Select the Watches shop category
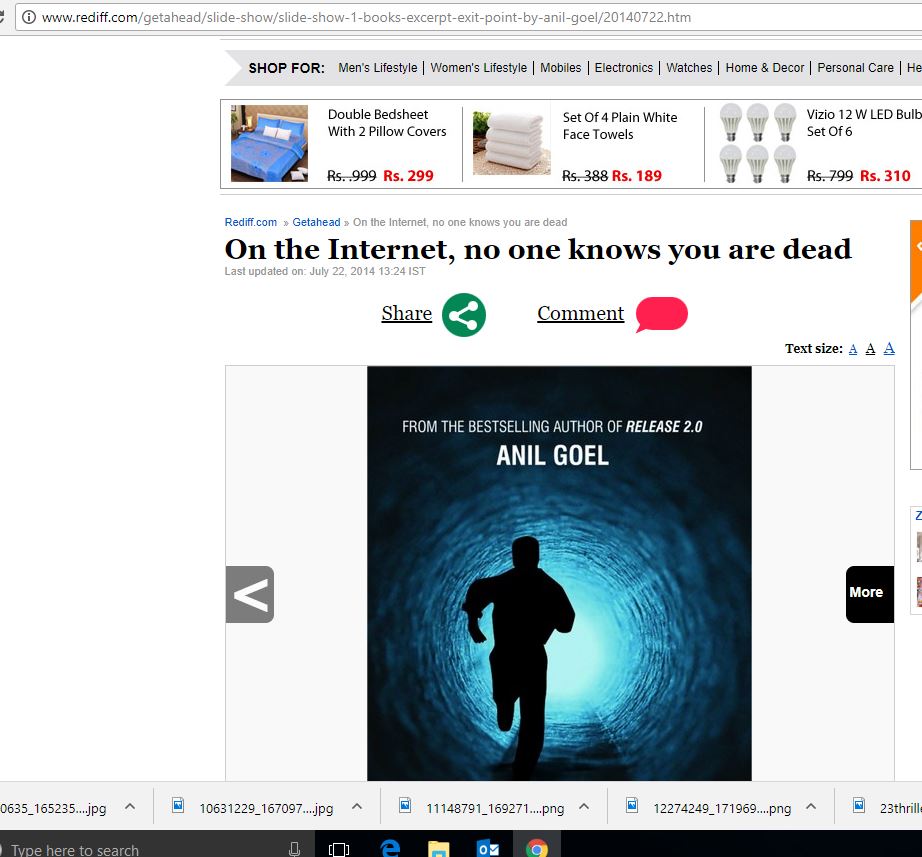Image resolution: width=922 pixels, height=857 pixels. click(689, 68)
